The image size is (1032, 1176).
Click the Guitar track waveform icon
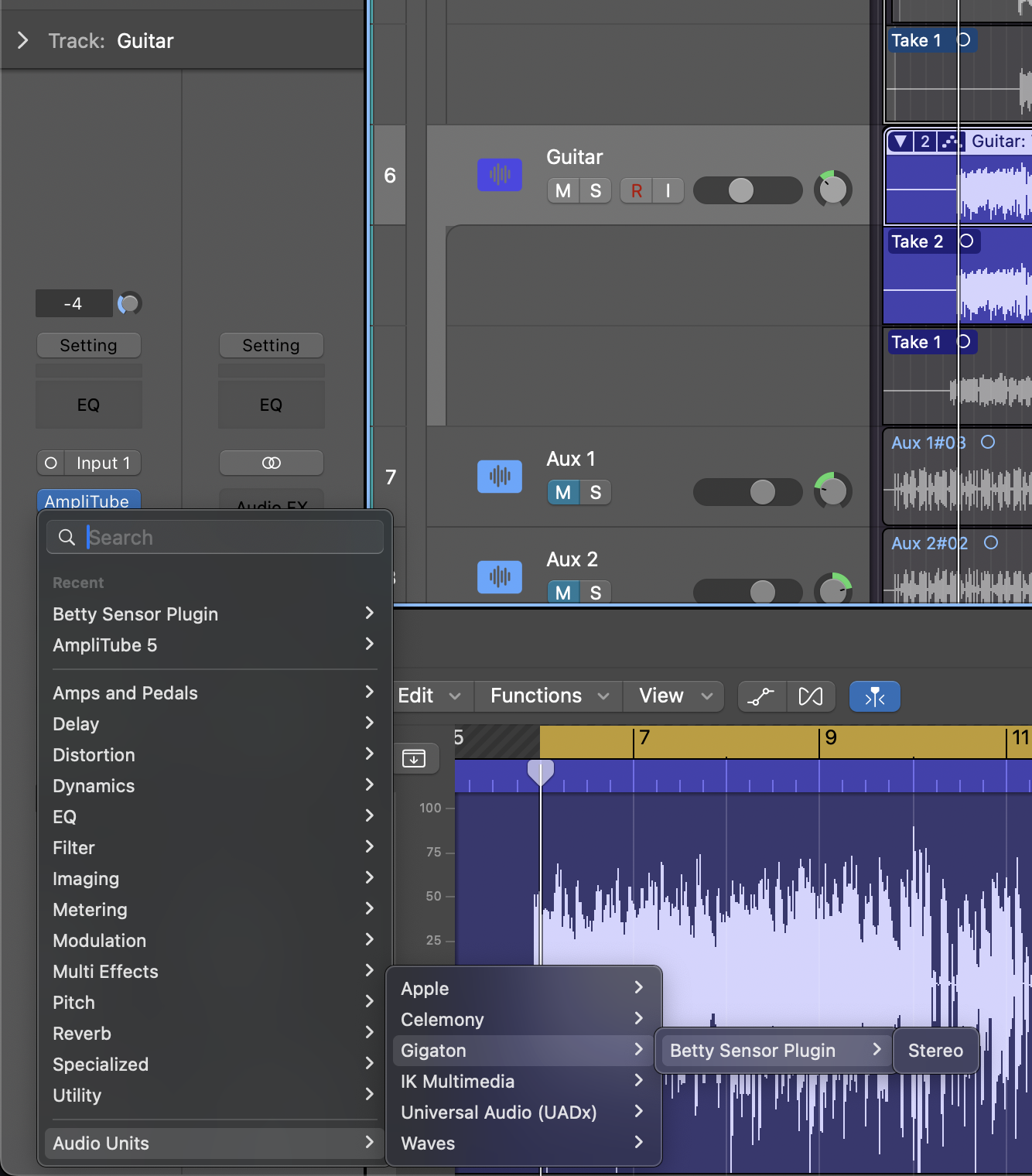[x=500, y=175]
